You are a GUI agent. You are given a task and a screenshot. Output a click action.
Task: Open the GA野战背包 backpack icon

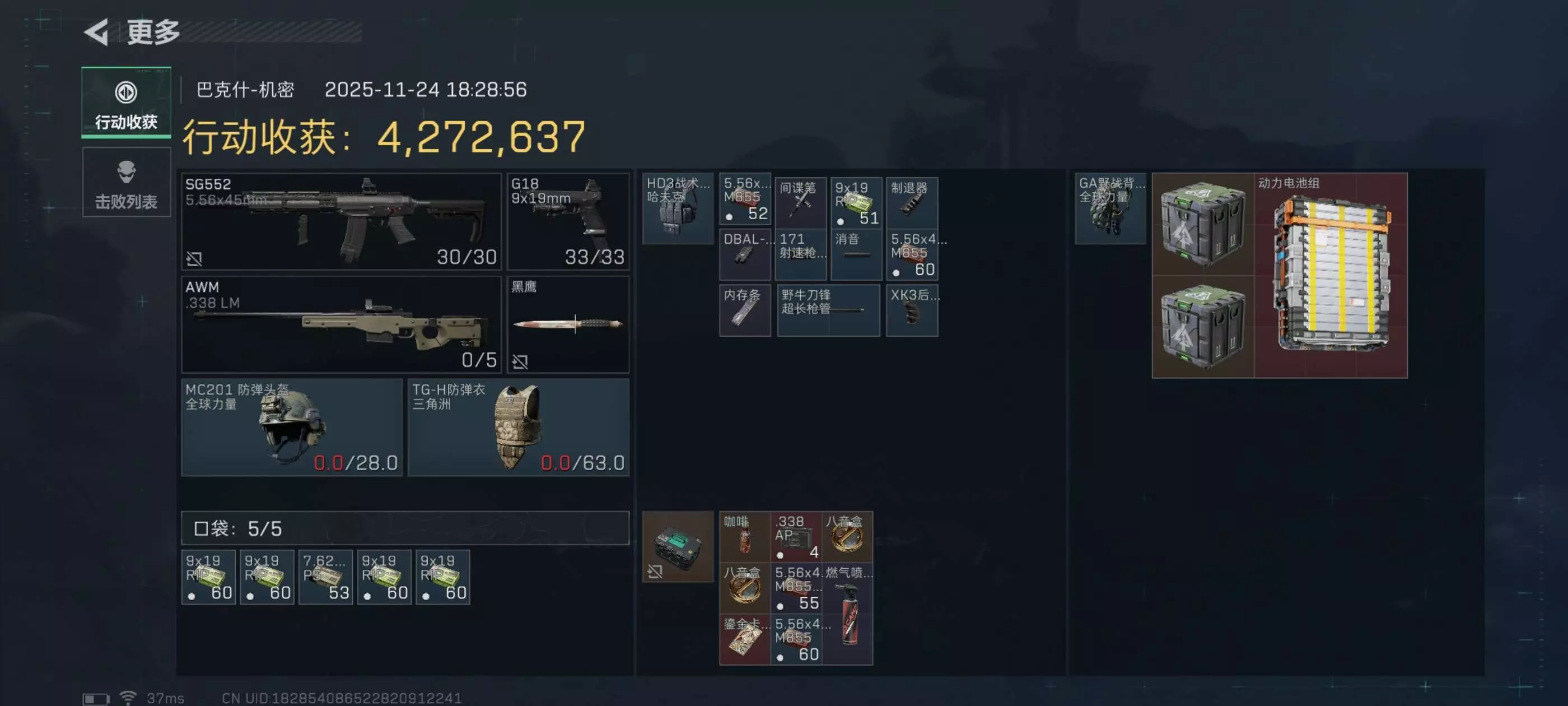coord(1110,208)
